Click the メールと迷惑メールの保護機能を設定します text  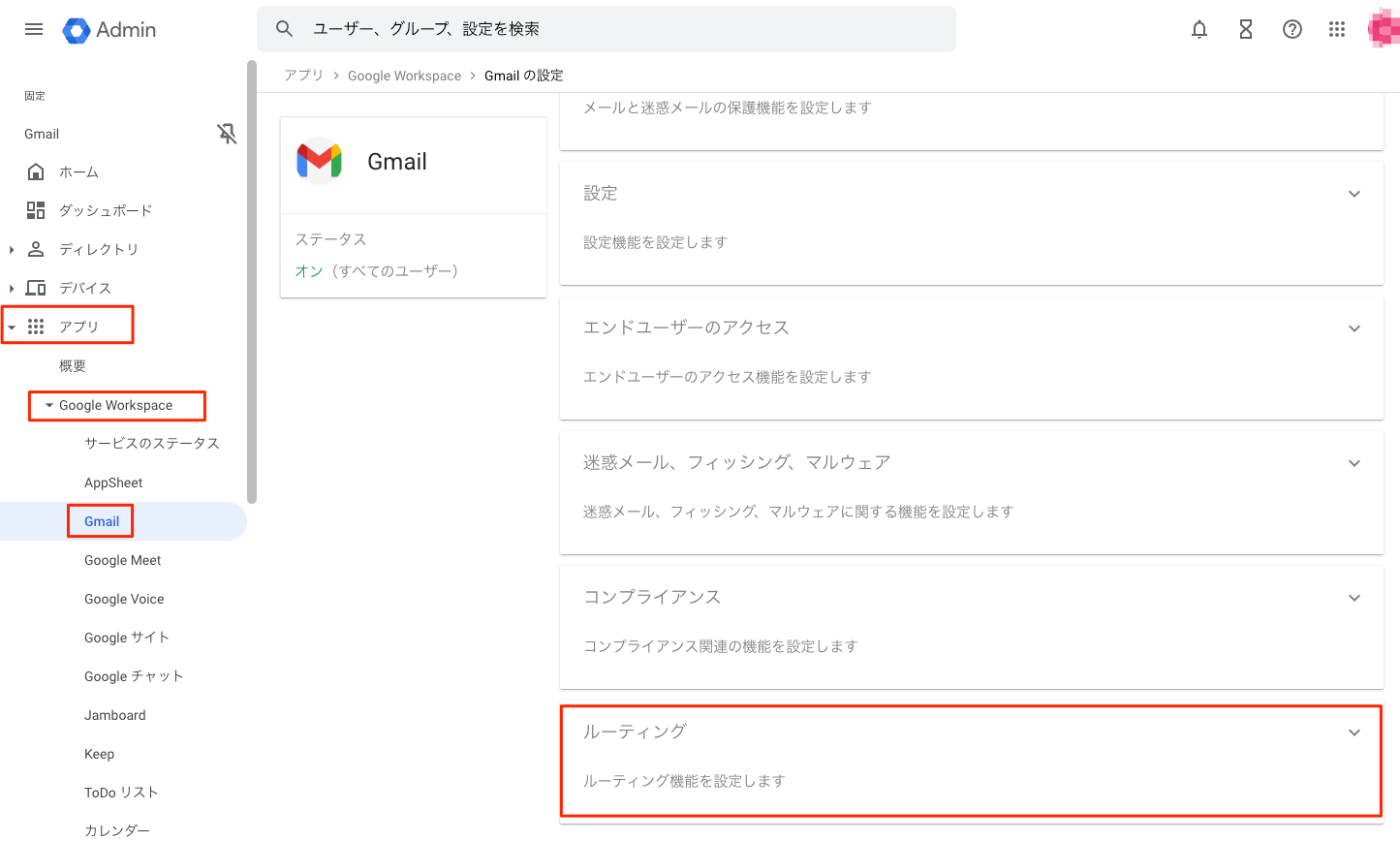(728, 108)
